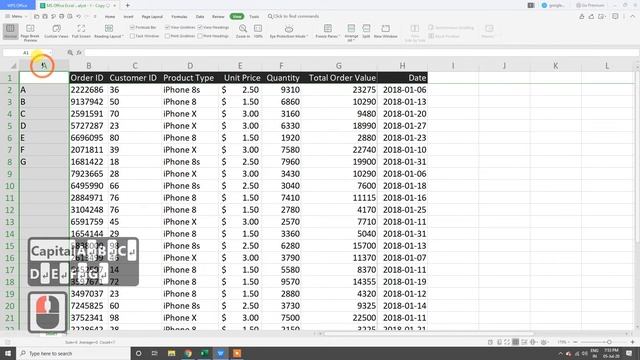Select row 10 header

point(9,186)
